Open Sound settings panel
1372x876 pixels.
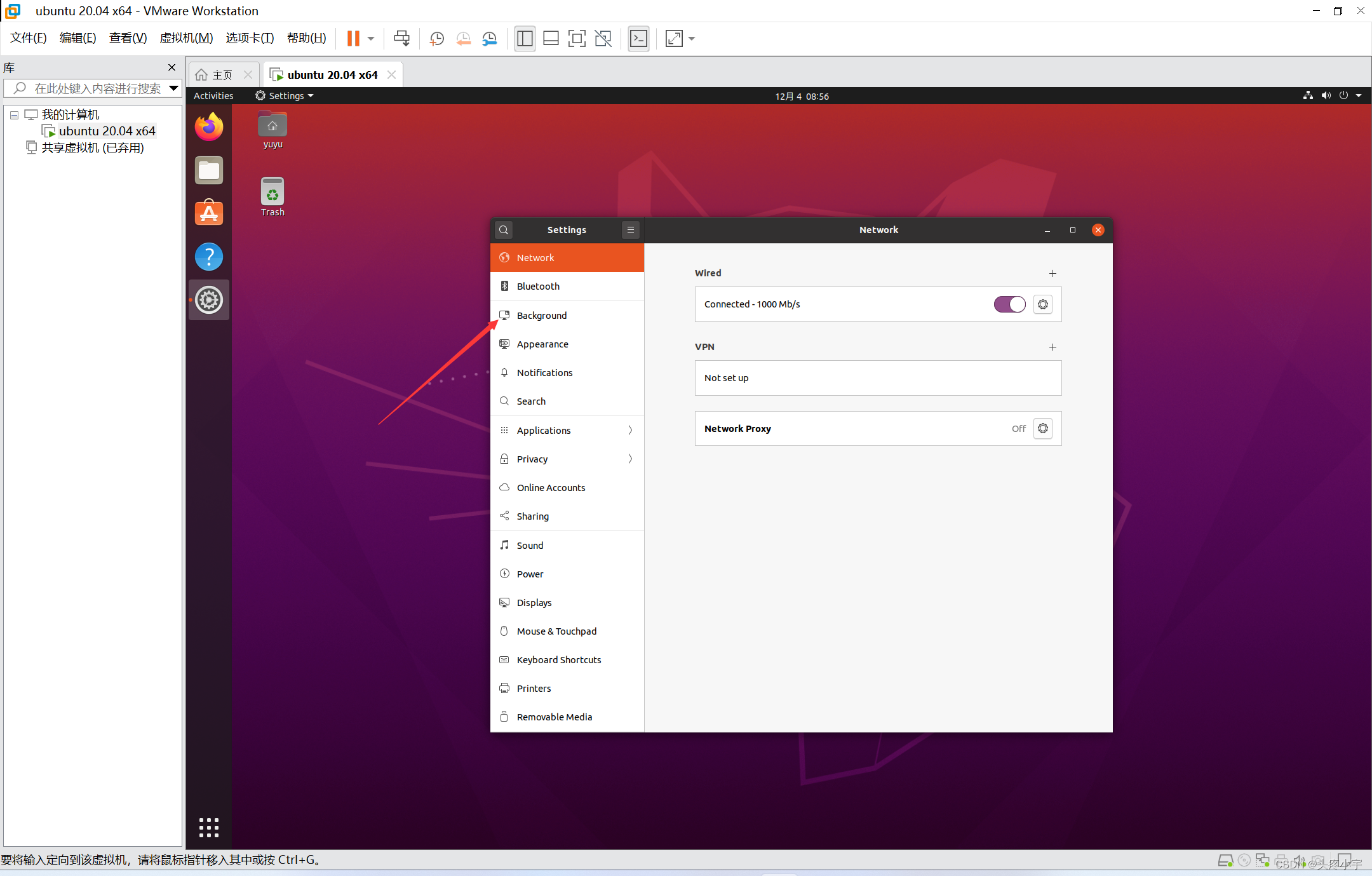click(567, 546)
